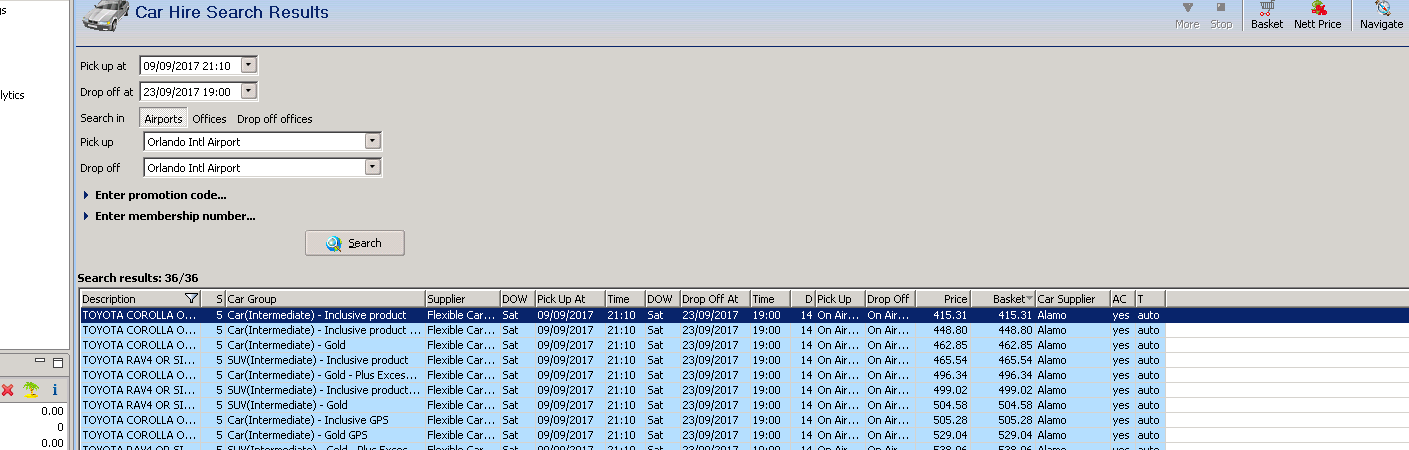
Task: Sort by Car Group column header
Action: [325, 299]
